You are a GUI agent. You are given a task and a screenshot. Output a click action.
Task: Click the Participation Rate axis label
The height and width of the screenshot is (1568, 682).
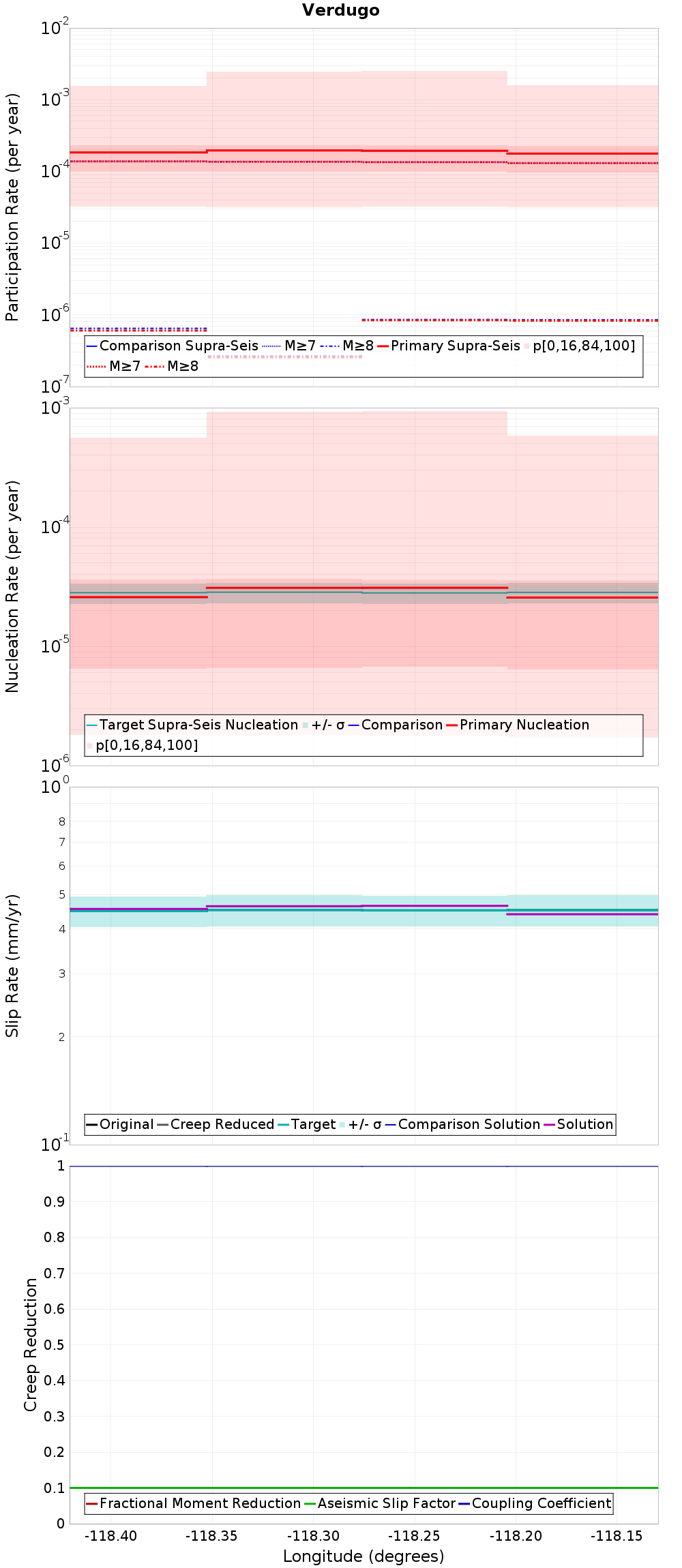click(12, 207)
